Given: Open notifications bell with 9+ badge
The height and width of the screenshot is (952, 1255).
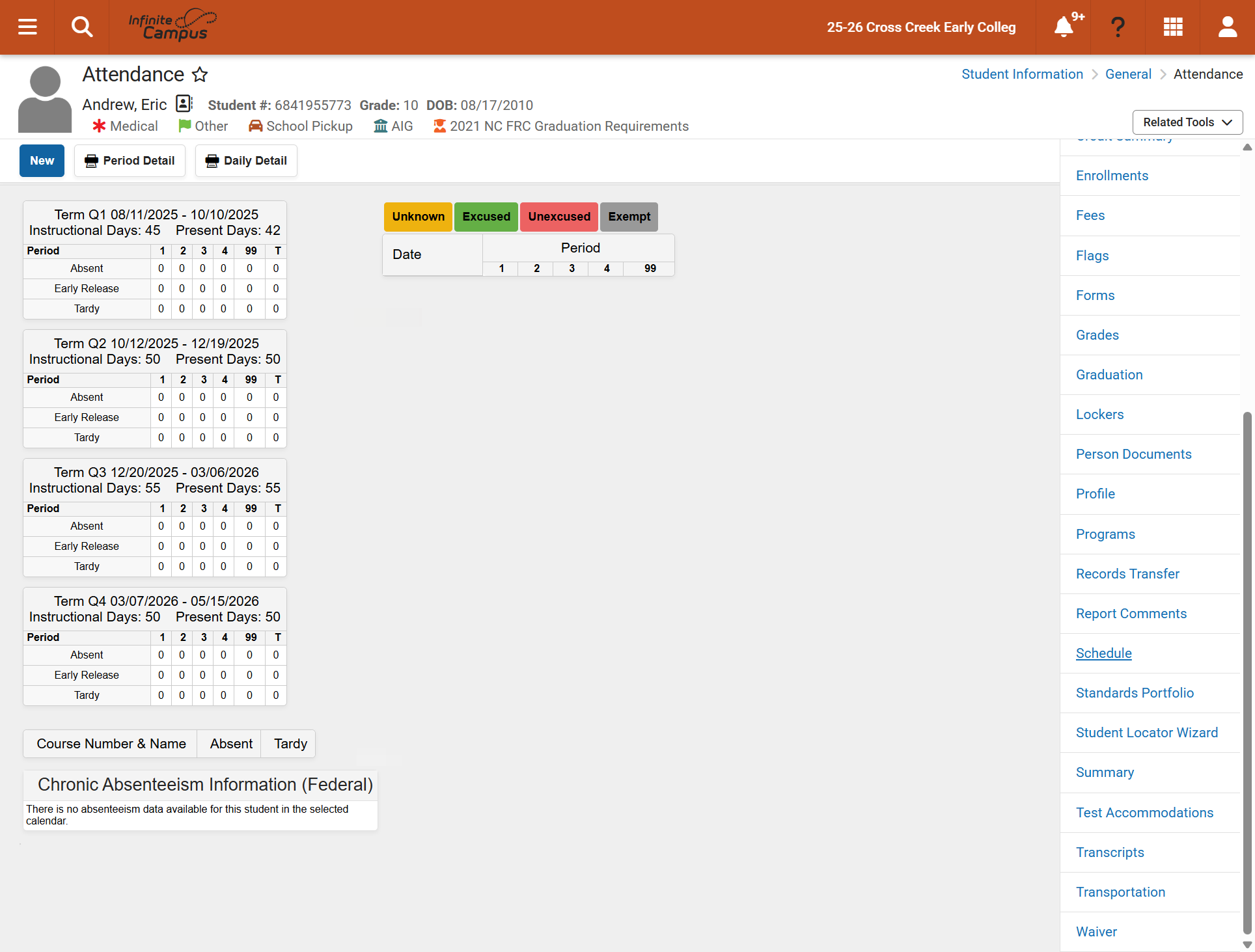Looking at the screenshot, I should 1066,26.
